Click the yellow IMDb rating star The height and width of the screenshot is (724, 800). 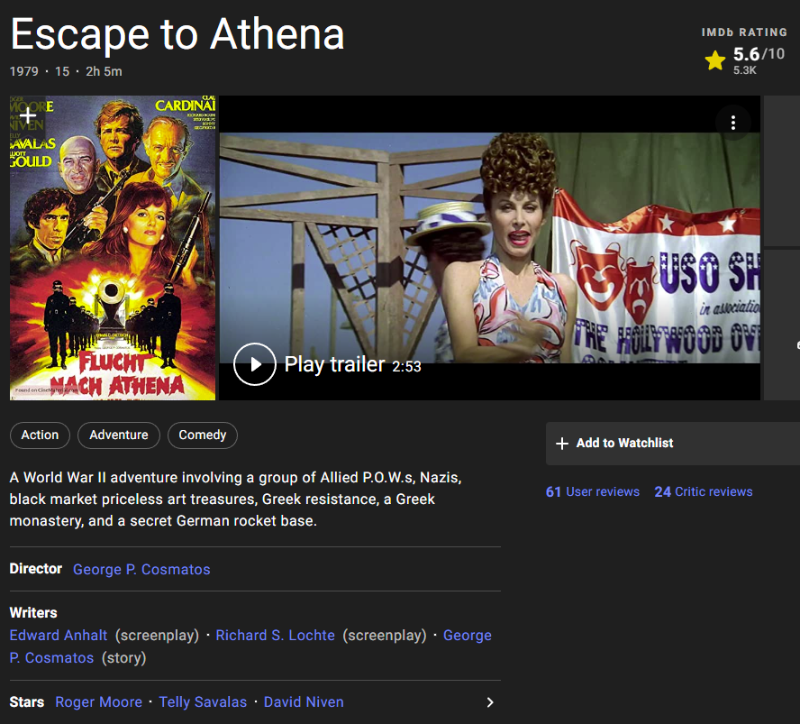point(714,61)
